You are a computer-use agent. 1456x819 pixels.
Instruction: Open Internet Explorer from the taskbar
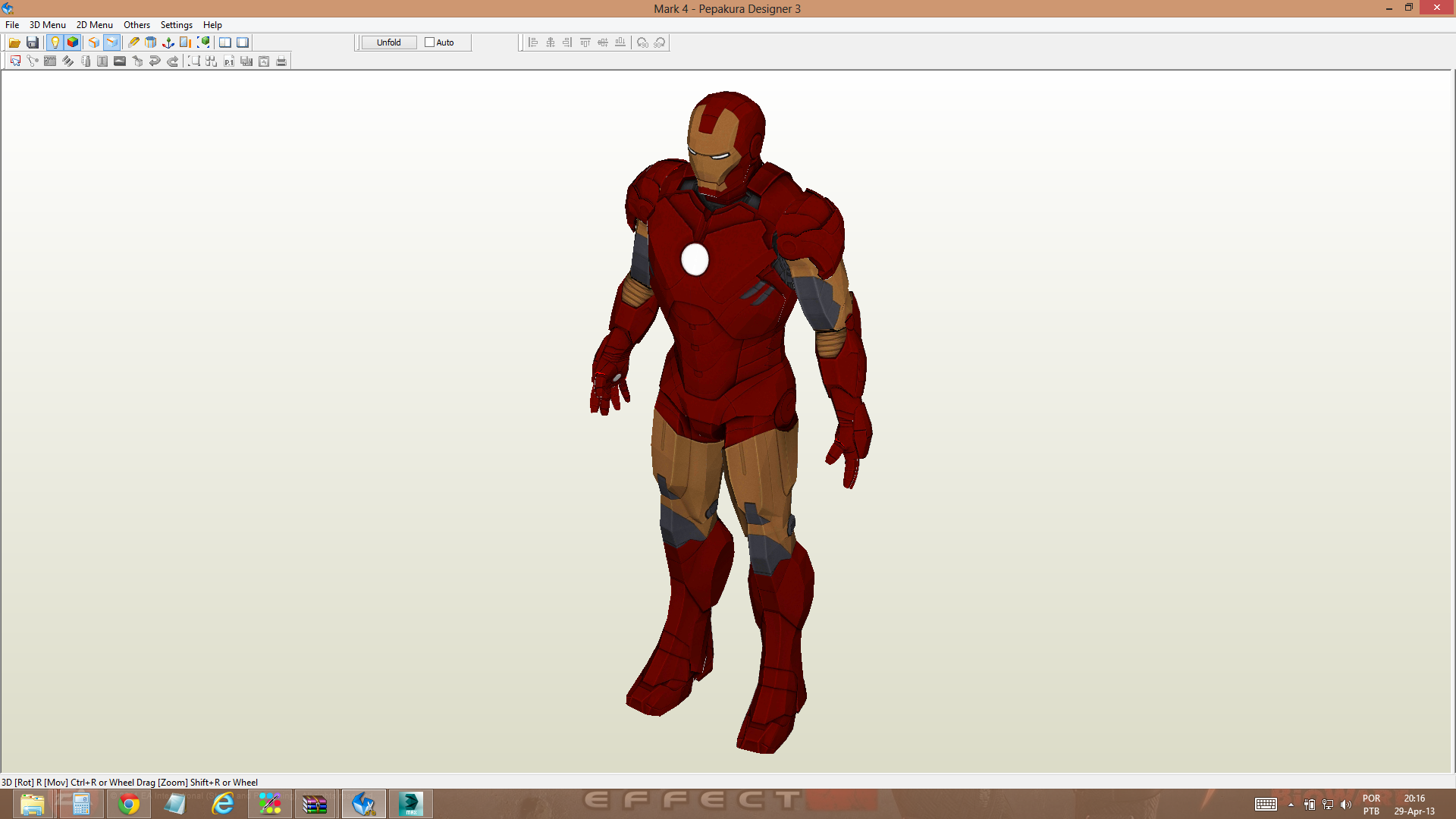pyautogui.click(x=223, y=804)
